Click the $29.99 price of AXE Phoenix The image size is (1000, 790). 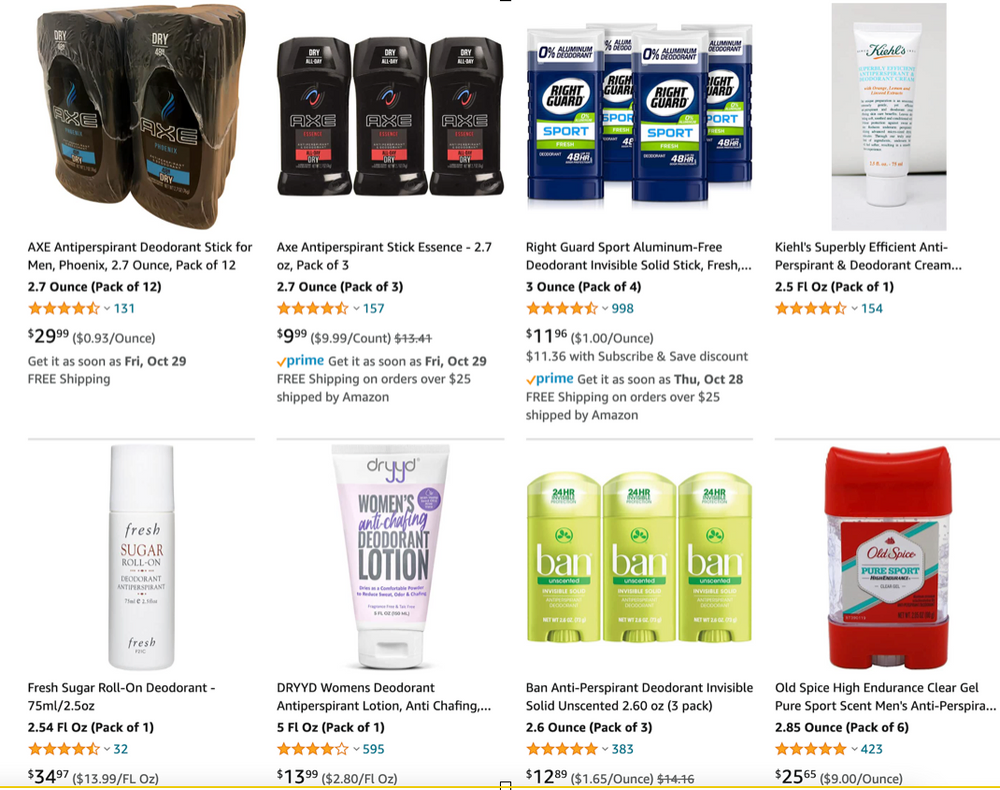(48, 335)
